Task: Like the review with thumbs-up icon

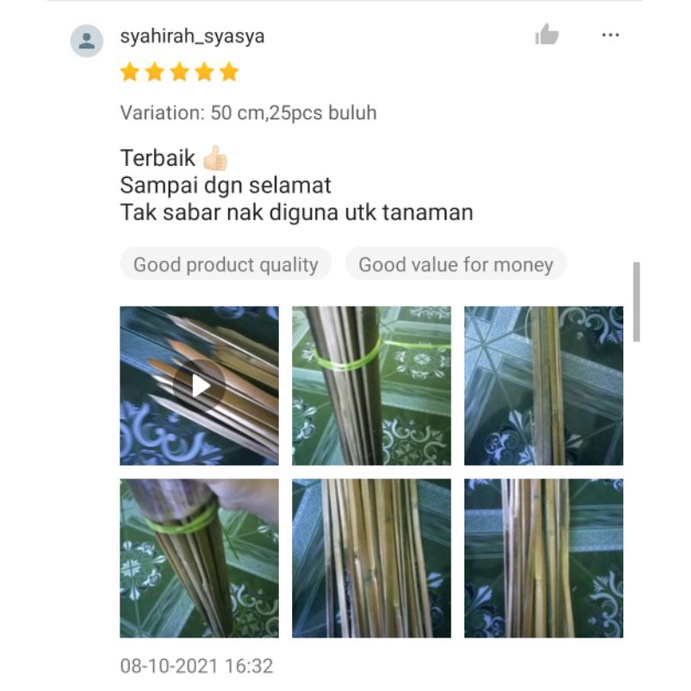Action: coord(547,34)
